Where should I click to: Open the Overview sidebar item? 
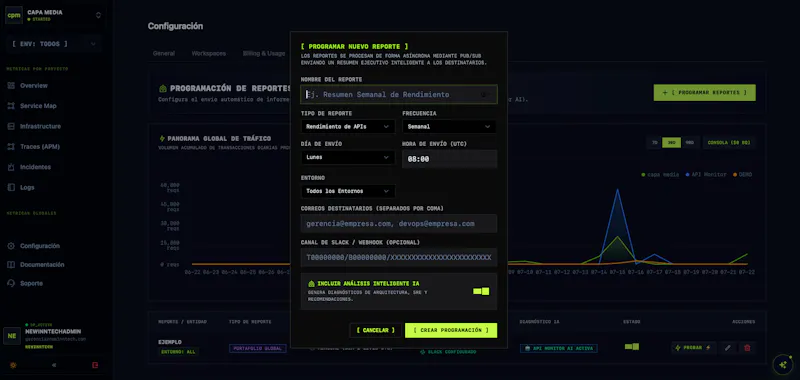point(34,86)
